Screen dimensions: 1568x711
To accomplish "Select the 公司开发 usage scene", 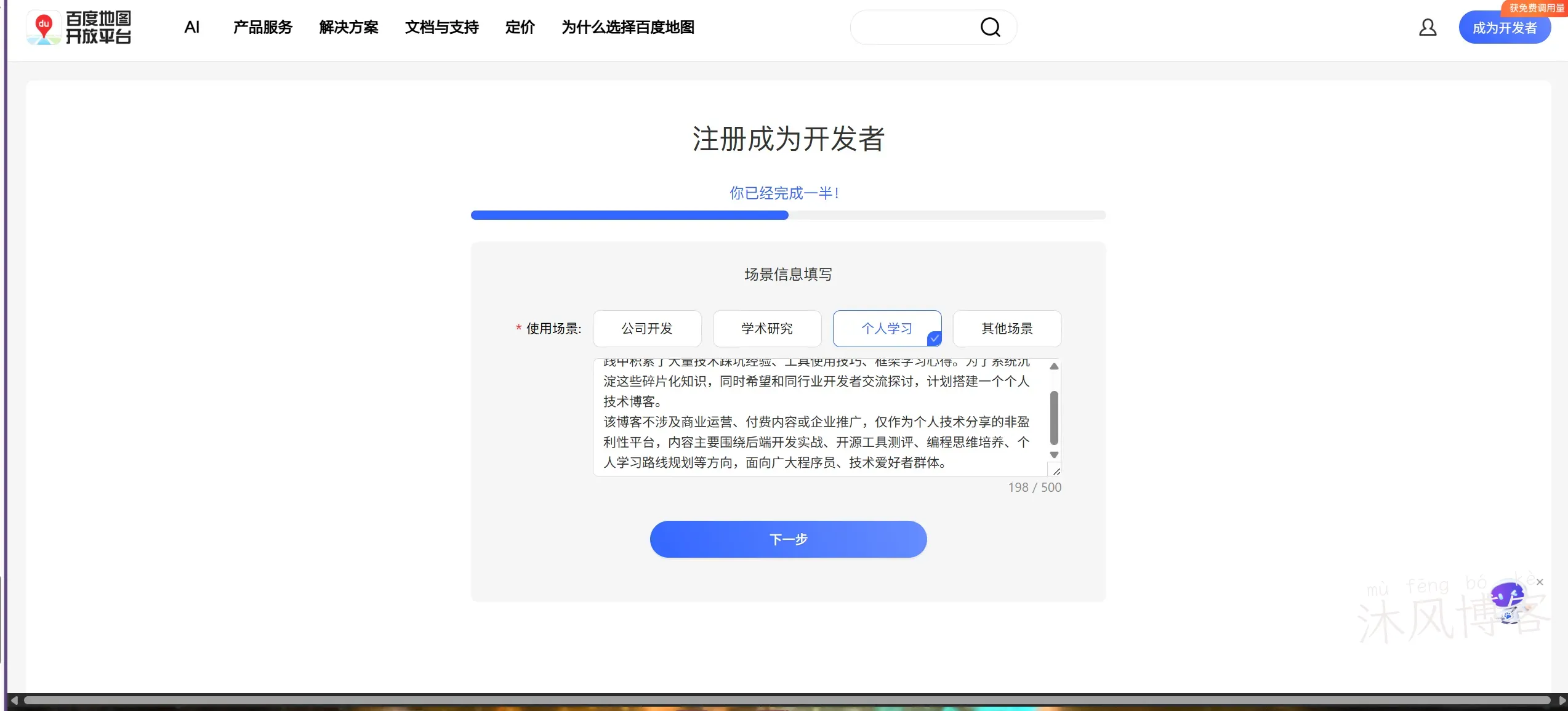I will pos(647,329).
